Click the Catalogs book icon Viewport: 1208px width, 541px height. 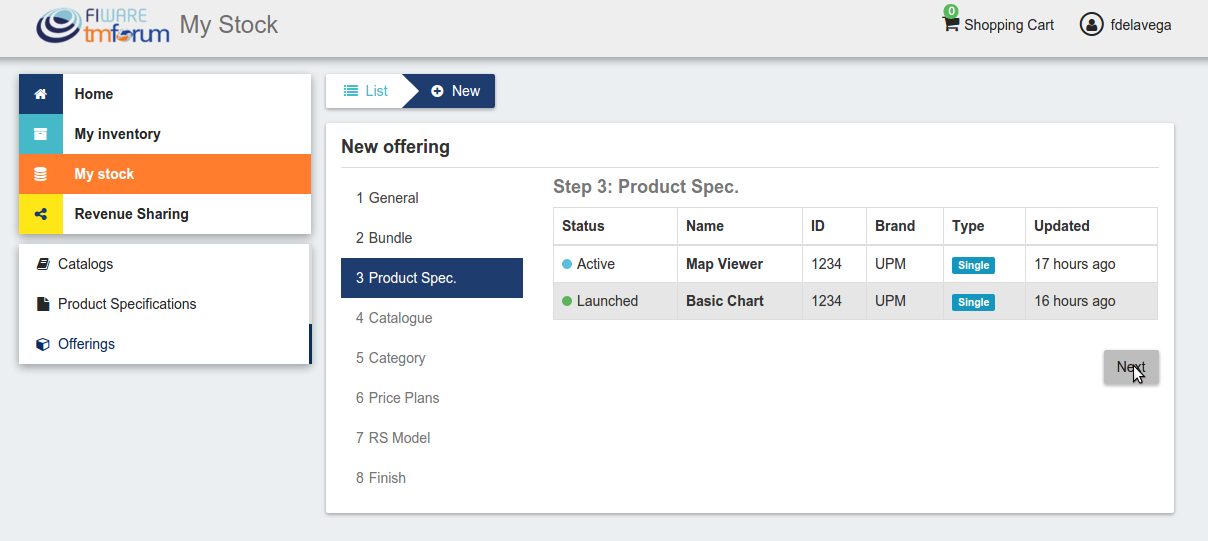[43, 264]
